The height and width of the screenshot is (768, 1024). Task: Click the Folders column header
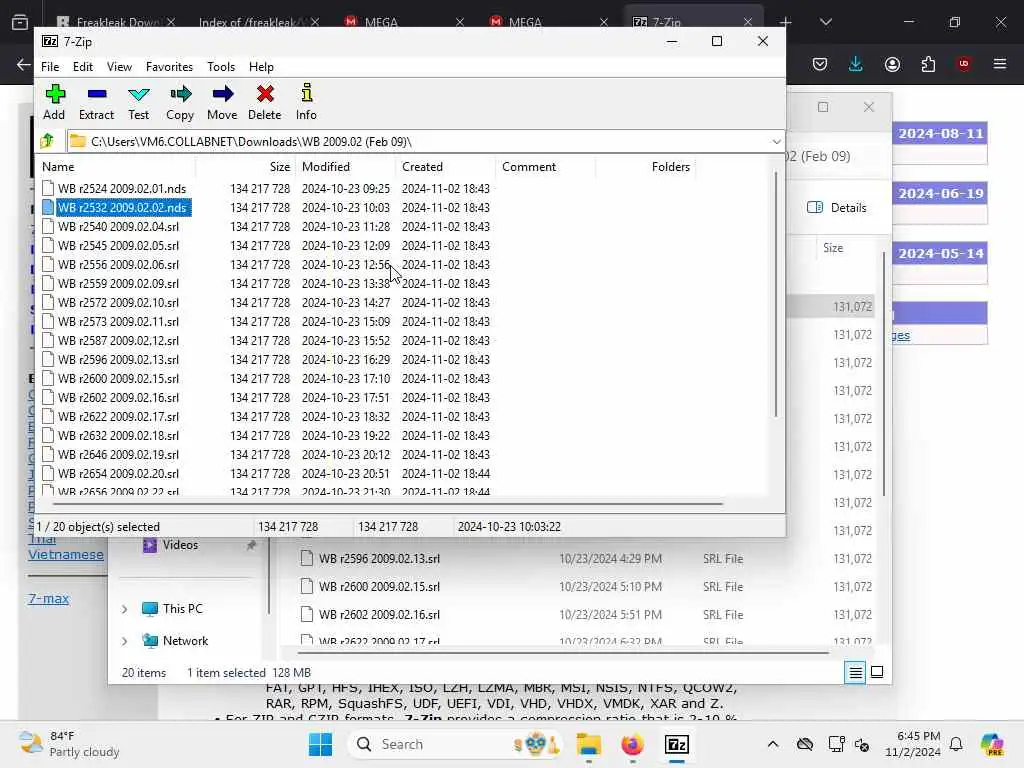[645, 167]
